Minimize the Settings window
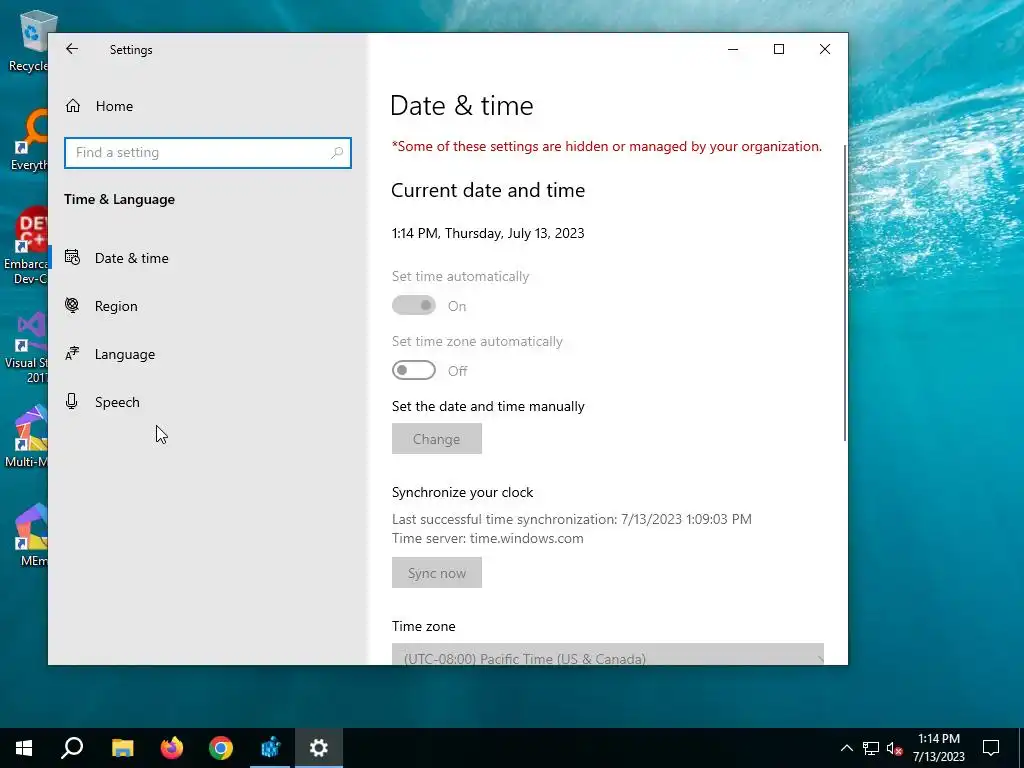Screen dimensions: 1024x768 [x=733, y=49]
